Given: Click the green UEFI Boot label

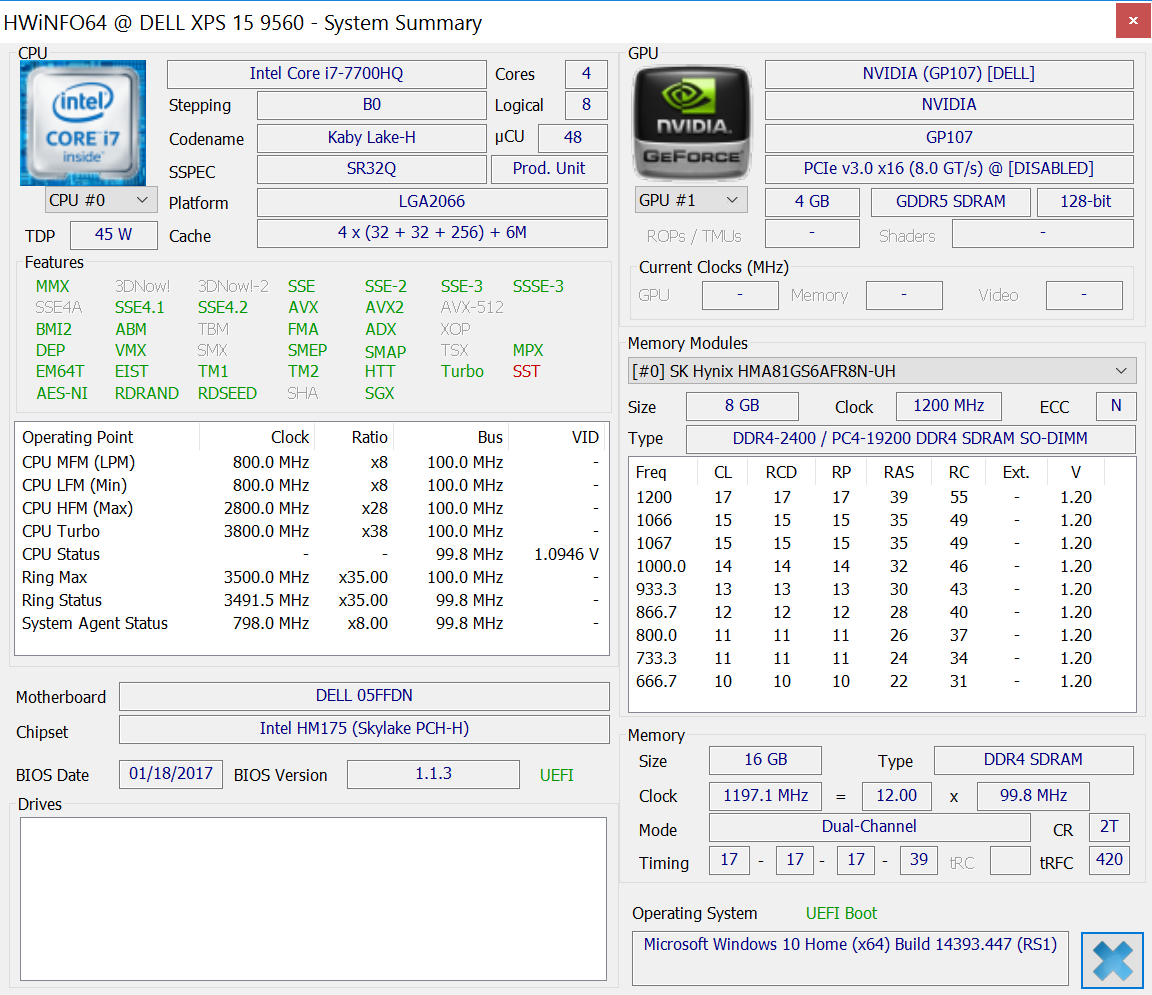Looking at the screenshot, I should (x=841, y=913).
